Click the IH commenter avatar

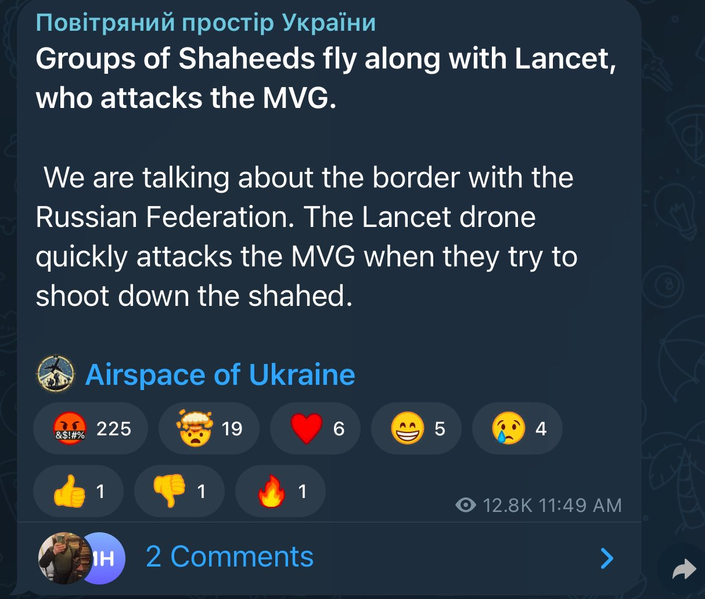coord(104,557)
